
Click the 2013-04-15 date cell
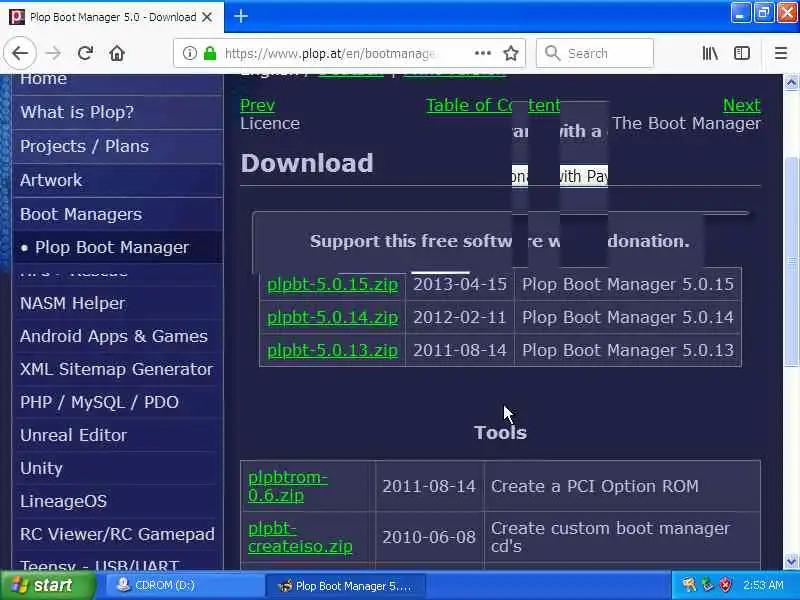click(x=460, y=284)
